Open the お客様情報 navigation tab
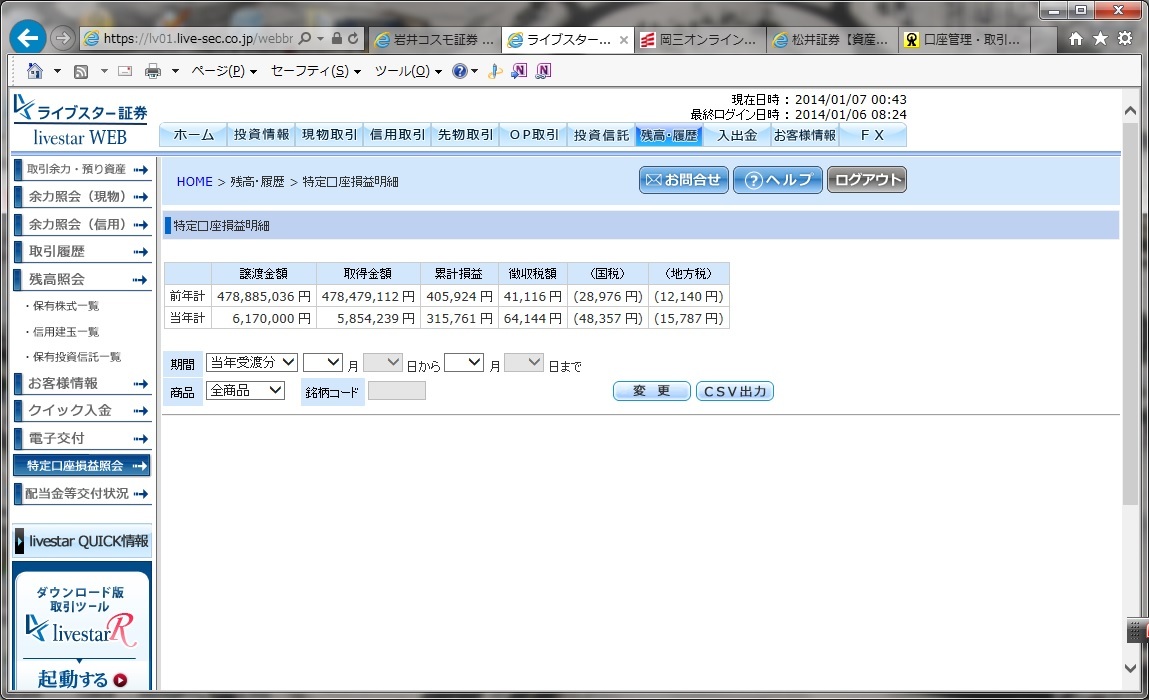 tap(805, 135)
